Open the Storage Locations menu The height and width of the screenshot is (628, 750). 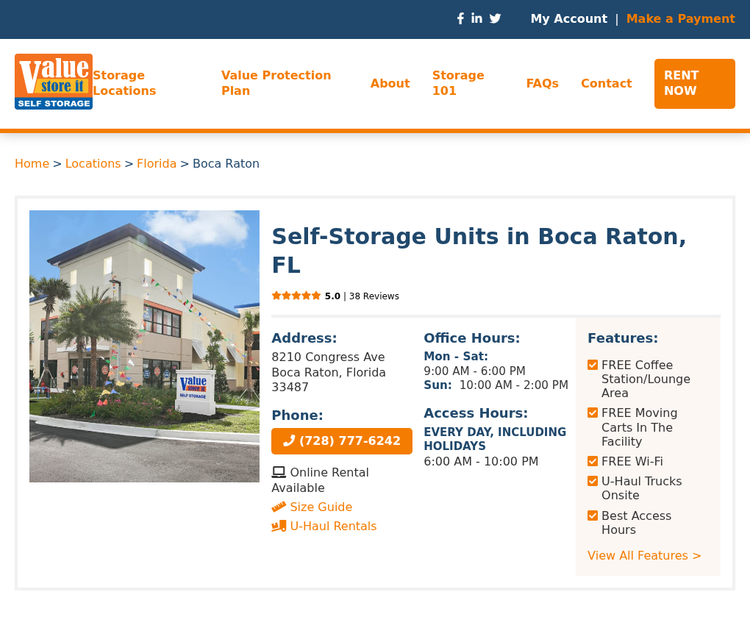point(124,83)
